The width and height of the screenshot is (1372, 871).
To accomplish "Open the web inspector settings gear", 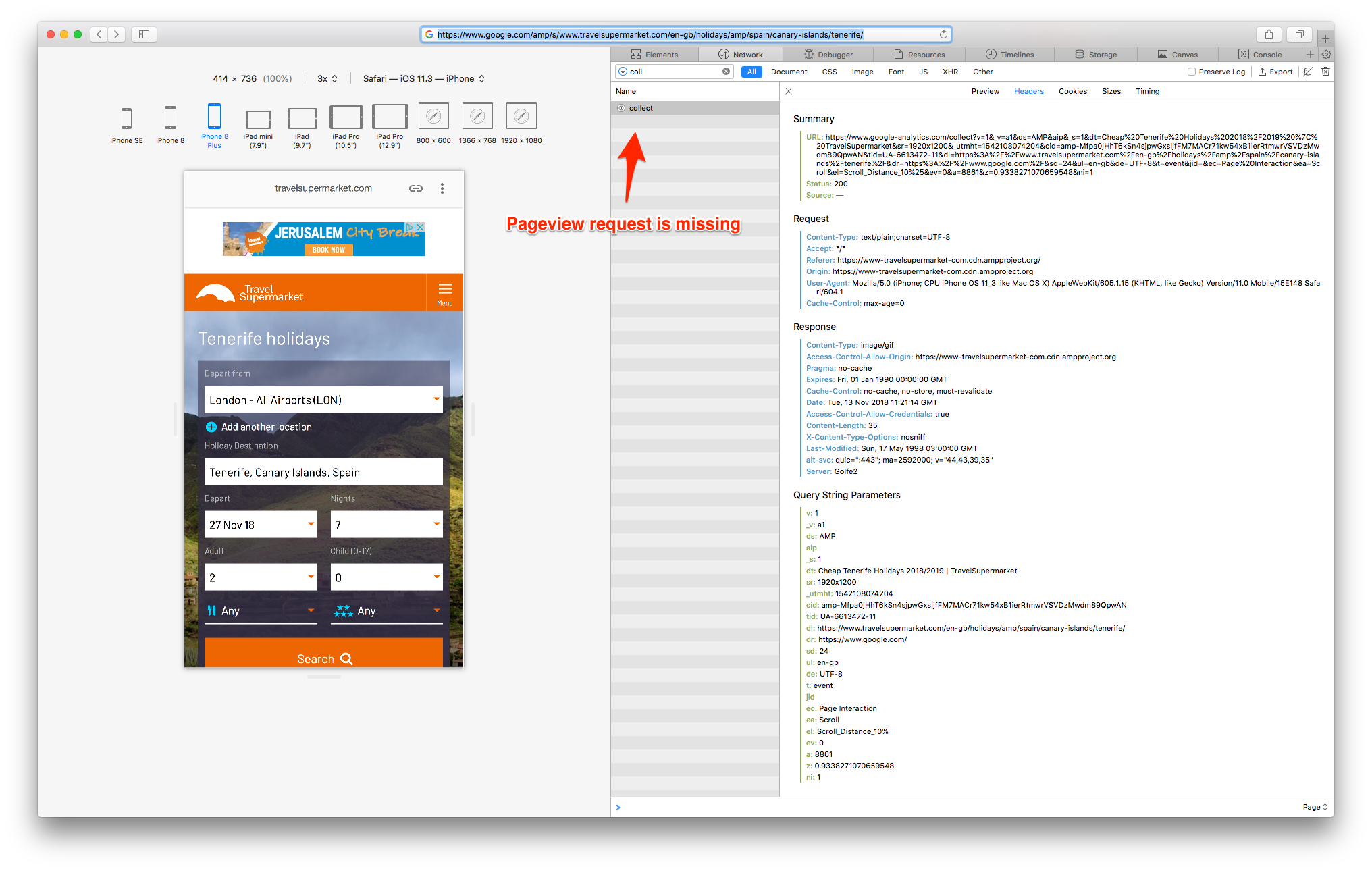I will click(1326, 55).
